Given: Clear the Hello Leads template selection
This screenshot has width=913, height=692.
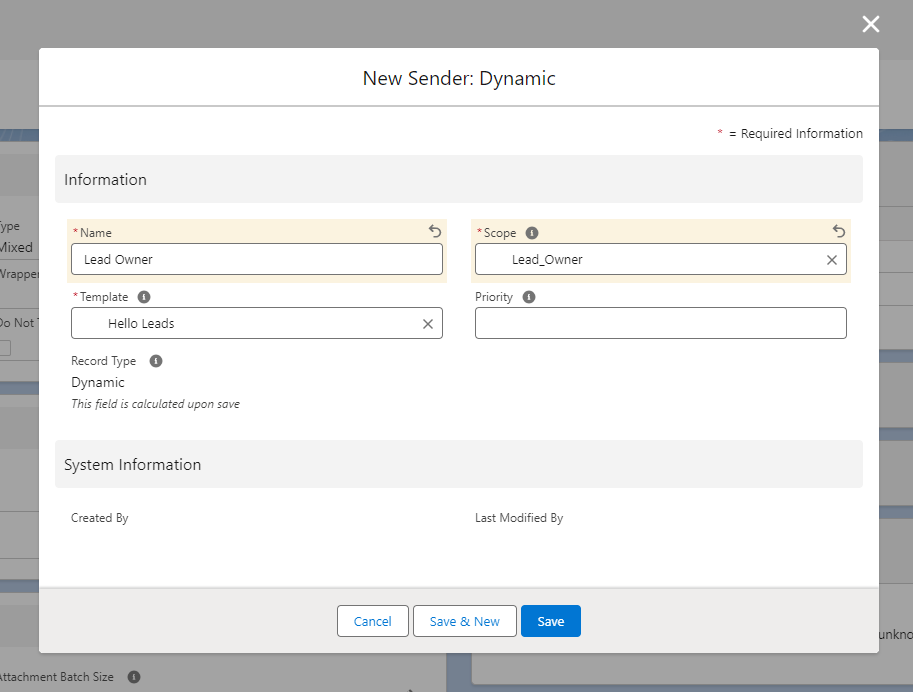Looking at the screenshot, I should [427, 324].
